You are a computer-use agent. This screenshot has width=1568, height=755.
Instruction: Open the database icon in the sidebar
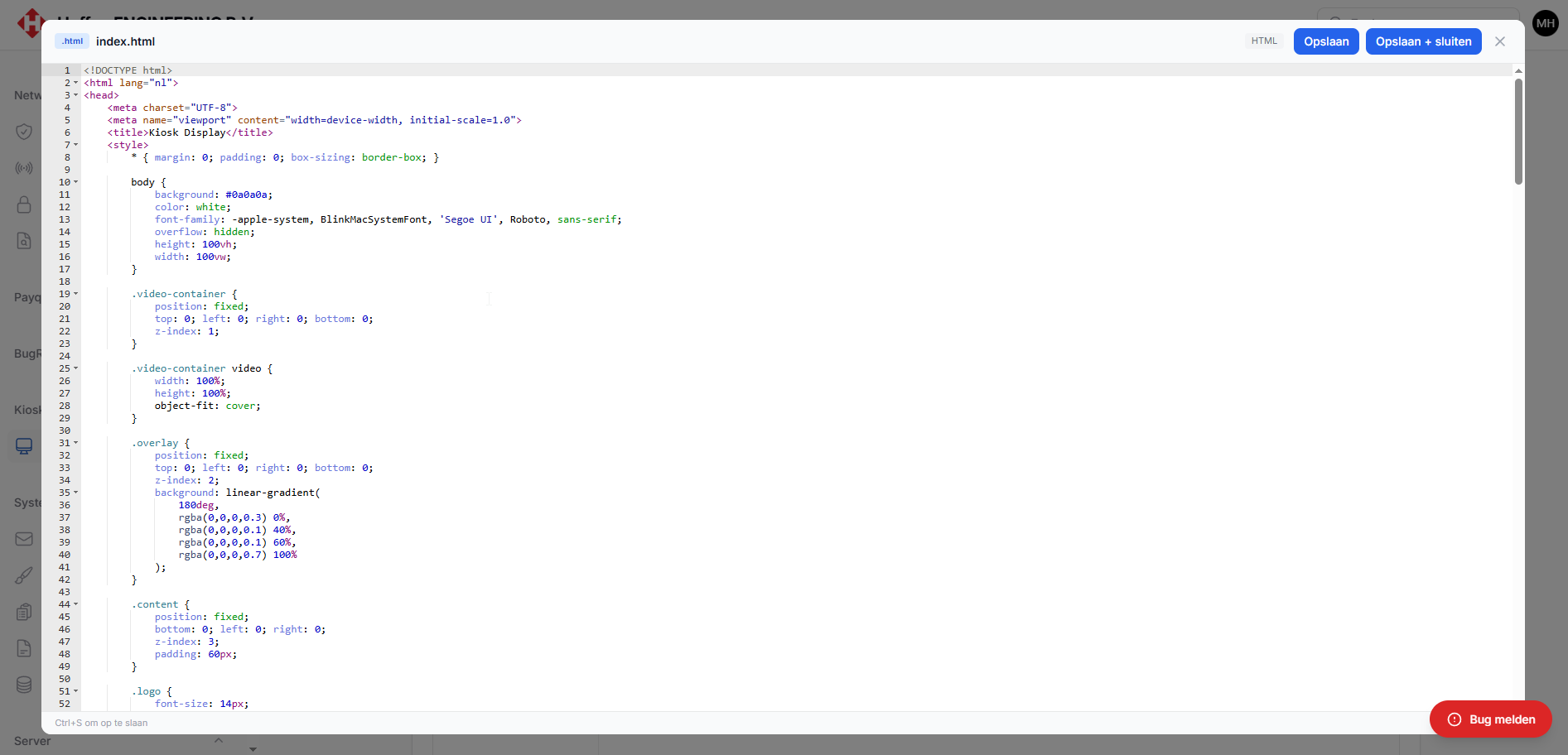(24, 685)
